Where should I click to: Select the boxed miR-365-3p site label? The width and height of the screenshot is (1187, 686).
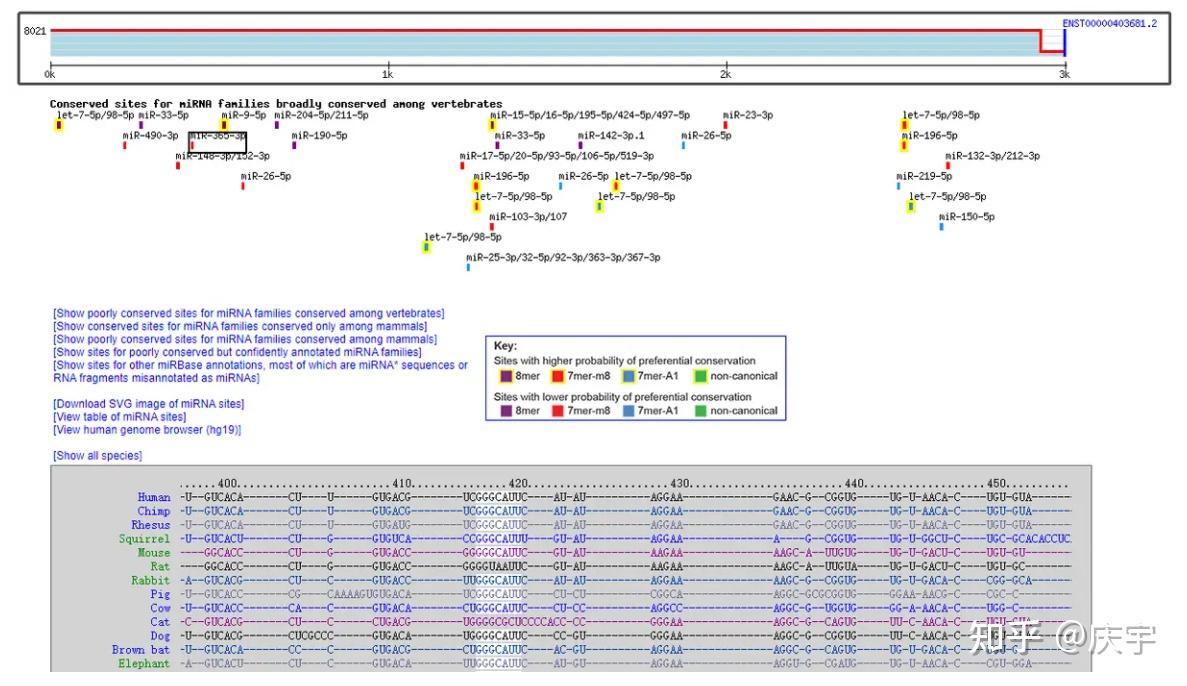[217, 136]
